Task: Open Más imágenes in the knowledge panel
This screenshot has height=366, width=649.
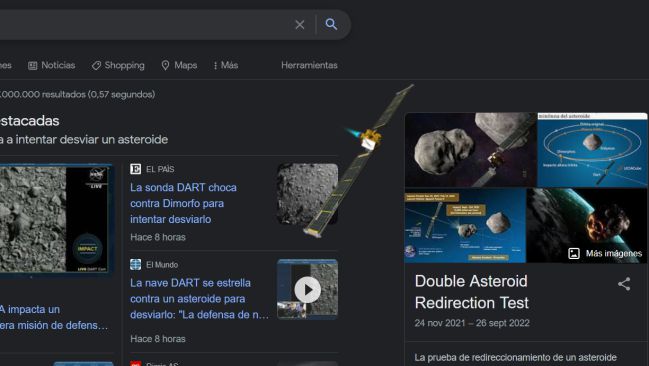Action: tap(606, 253)
